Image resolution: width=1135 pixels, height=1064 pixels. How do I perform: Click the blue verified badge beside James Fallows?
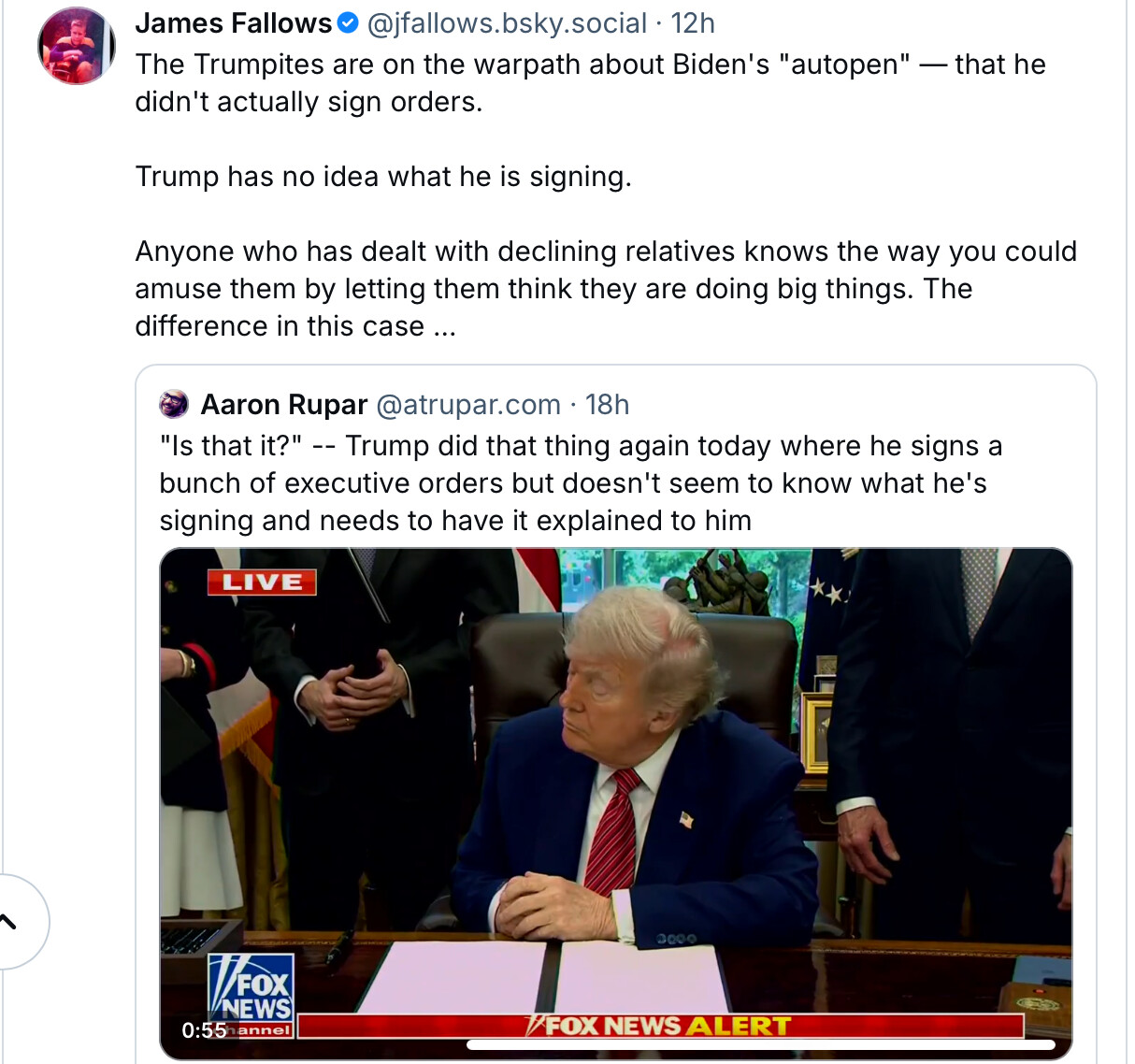348,22
